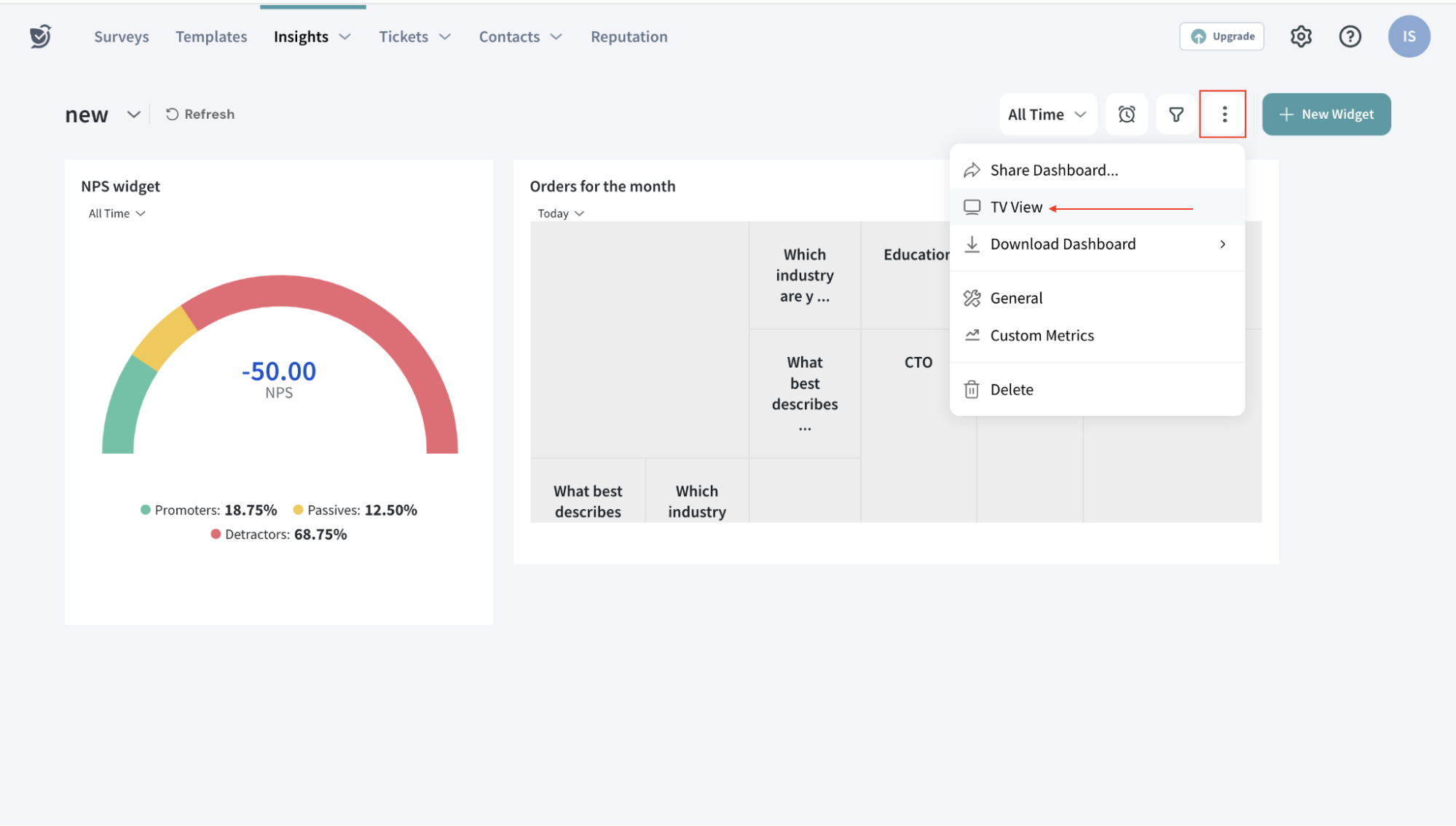Open the Templates section
The image size is (1456, 826).
(x=210, y=36)
